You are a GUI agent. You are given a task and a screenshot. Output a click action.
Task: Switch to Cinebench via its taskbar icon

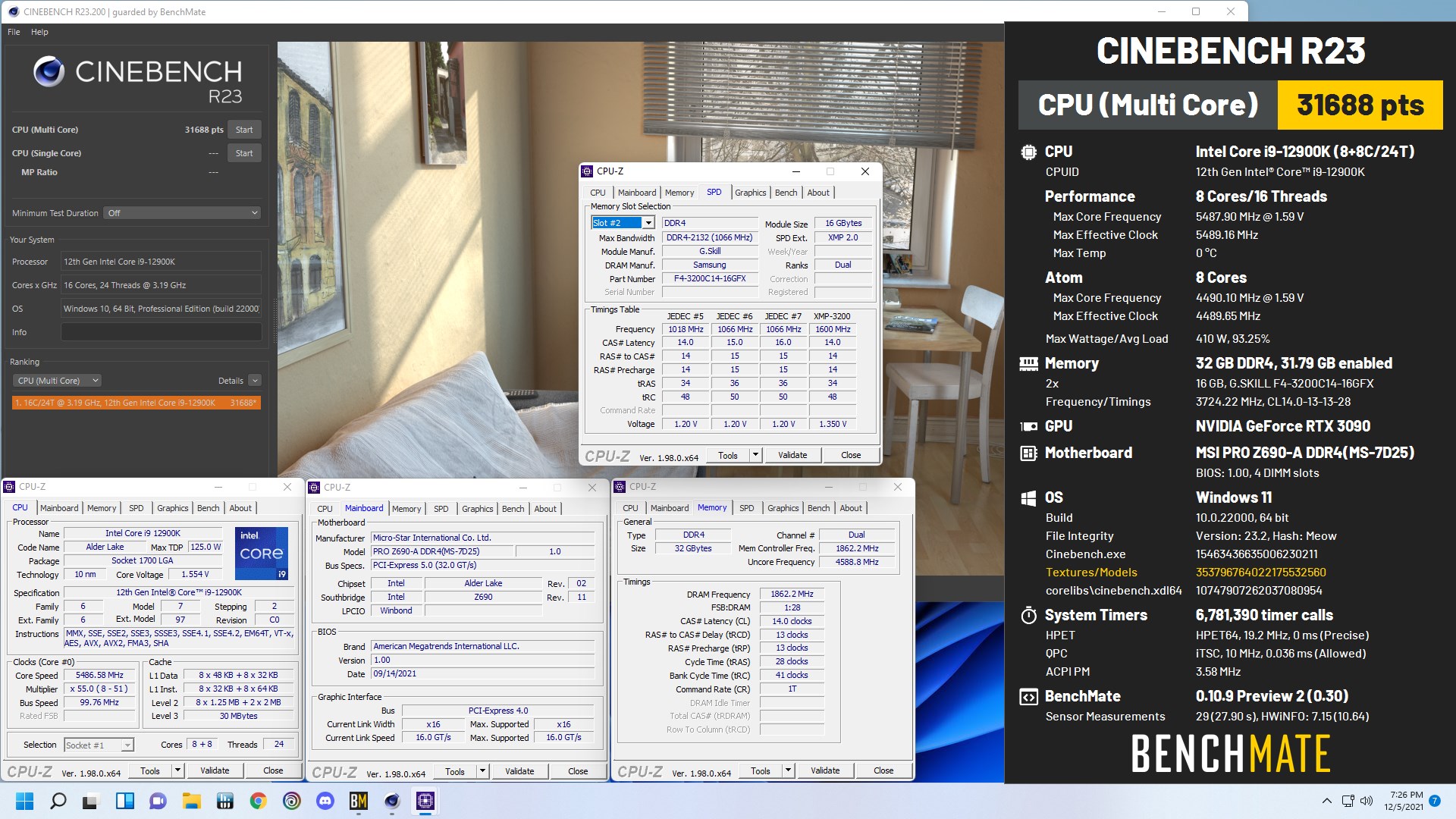pos(391,801)
